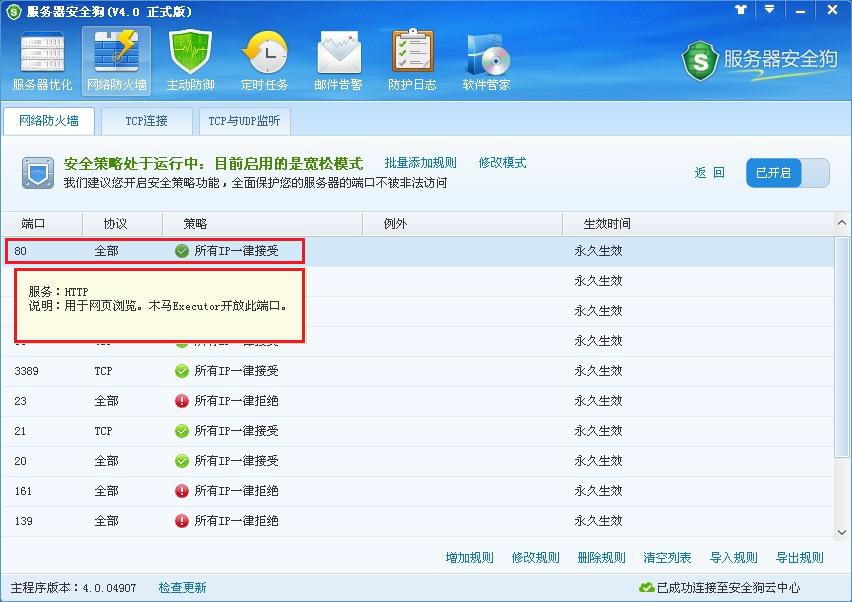
Task: Click the chevron above the rule list scrollbar
Action: point(842,222)
